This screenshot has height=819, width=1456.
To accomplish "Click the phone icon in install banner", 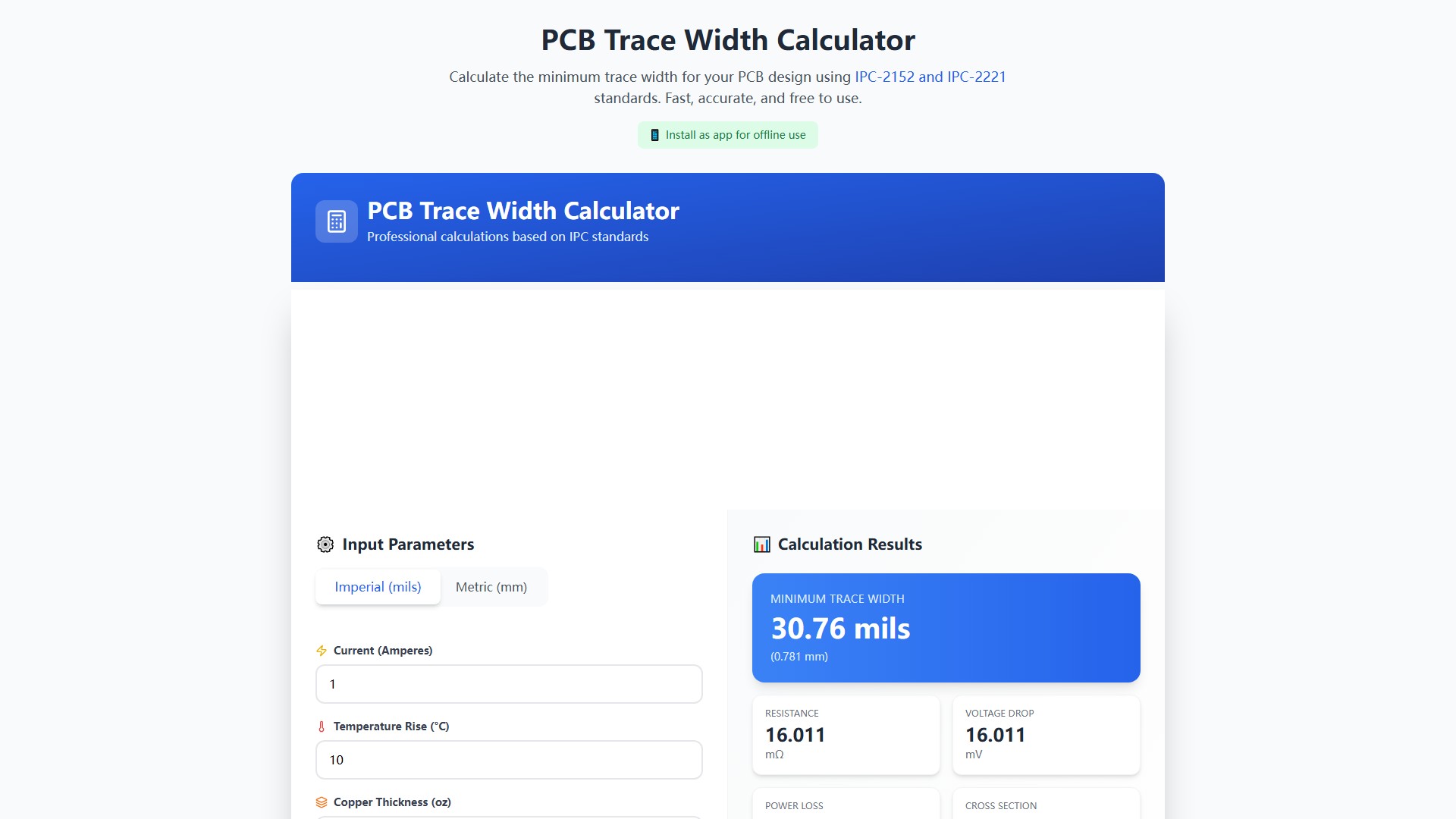I will click(x=654, y=135).
